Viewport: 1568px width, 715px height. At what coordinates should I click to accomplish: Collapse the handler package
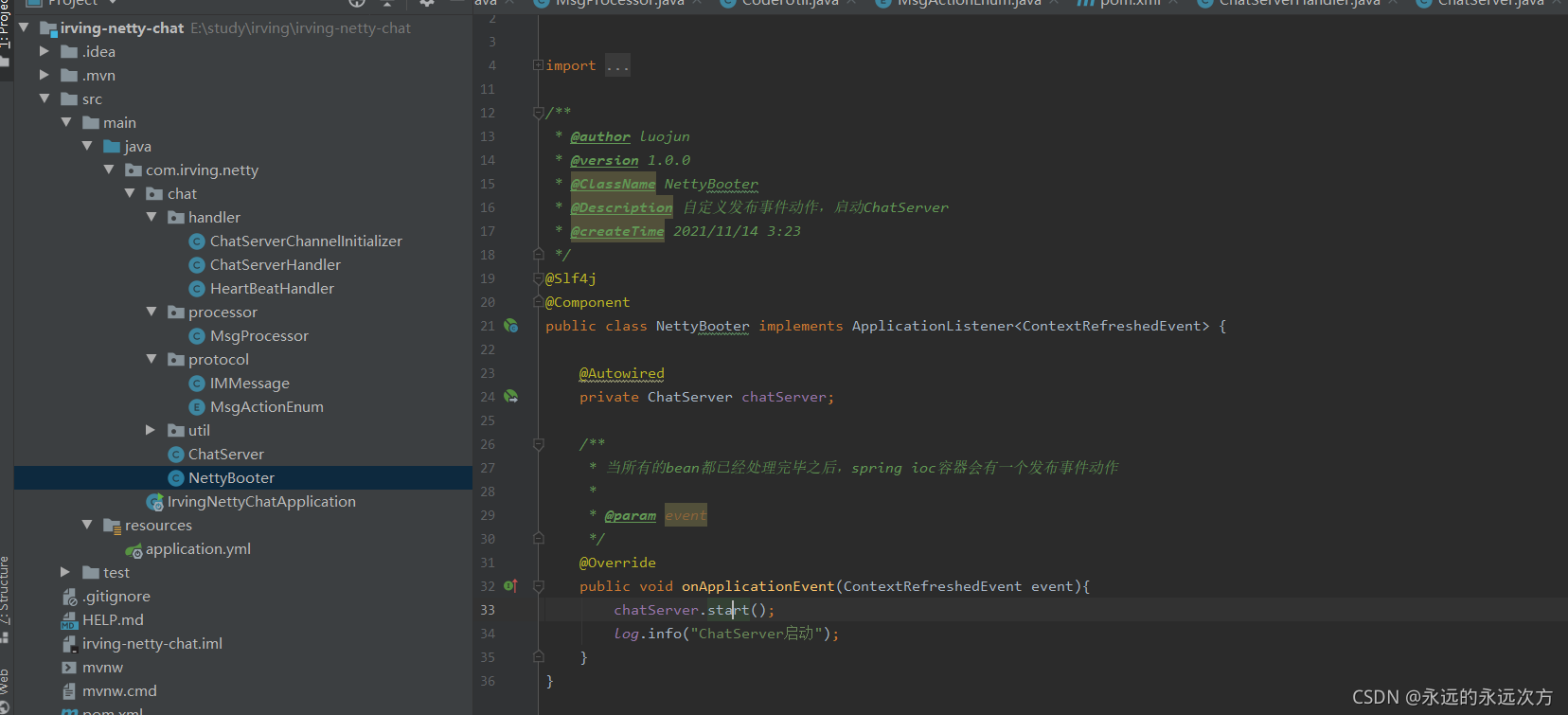click(151, 217)
